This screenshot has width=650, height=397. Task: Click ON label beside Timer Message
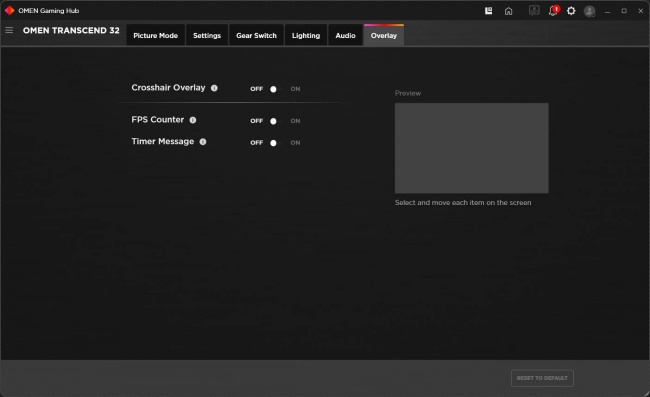295,143
